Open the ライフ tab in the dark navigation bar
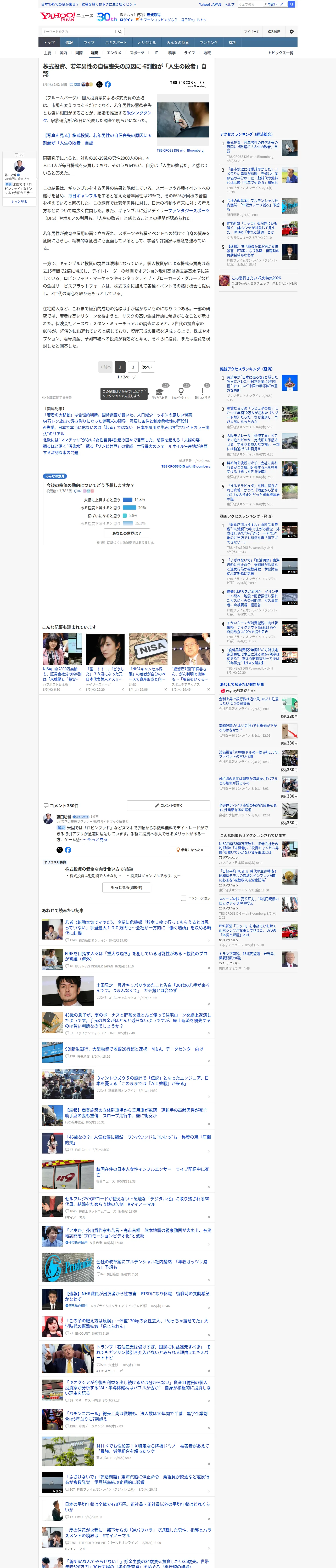The height and width of the screenshot is (1568, 336). click(89, 43)
